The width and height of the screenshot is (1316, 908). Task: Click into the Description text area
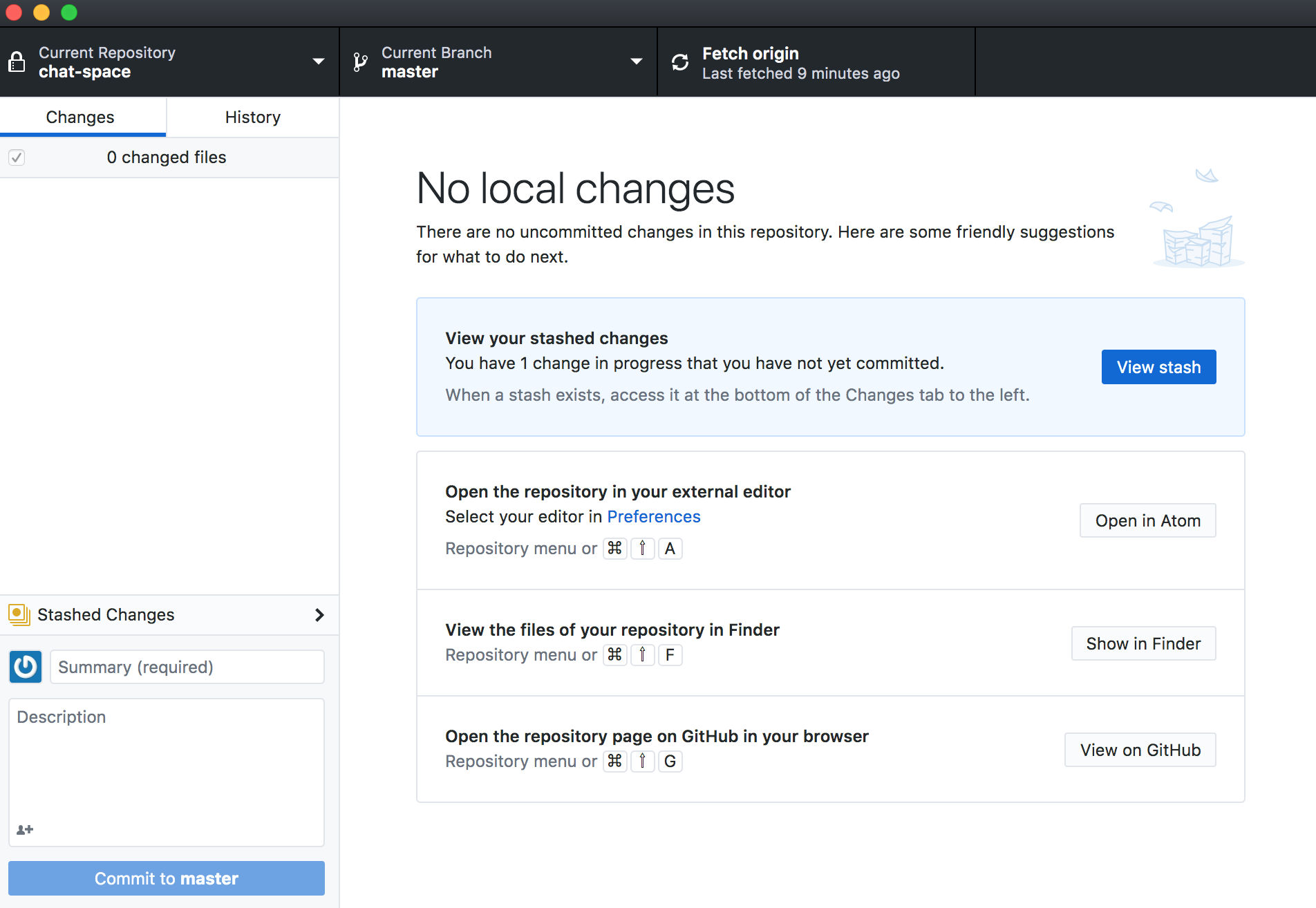(x=166, y=760)
